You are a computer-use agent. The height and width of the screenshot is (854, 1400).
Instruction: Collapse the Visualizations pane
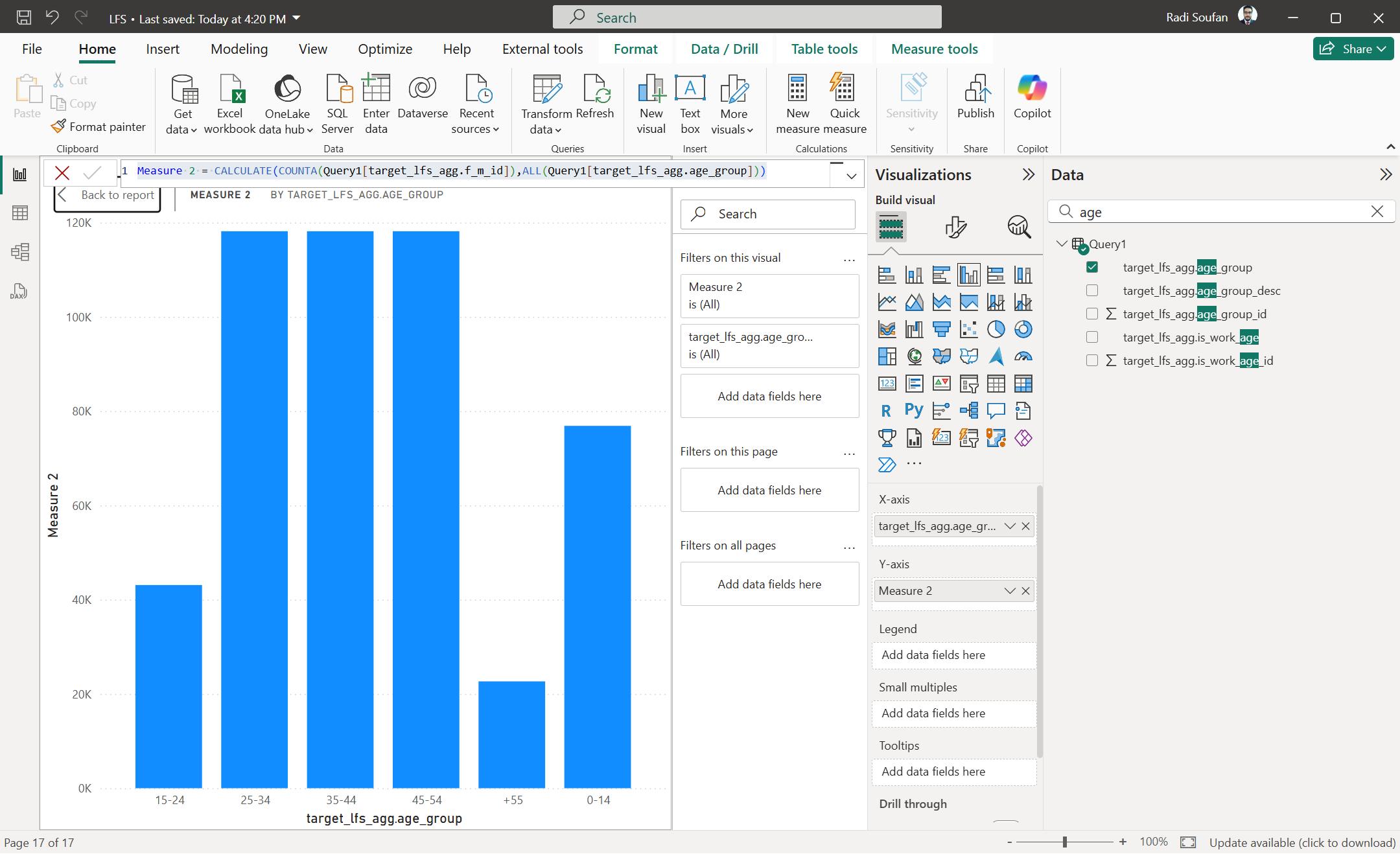click(x=1028, y=174)
